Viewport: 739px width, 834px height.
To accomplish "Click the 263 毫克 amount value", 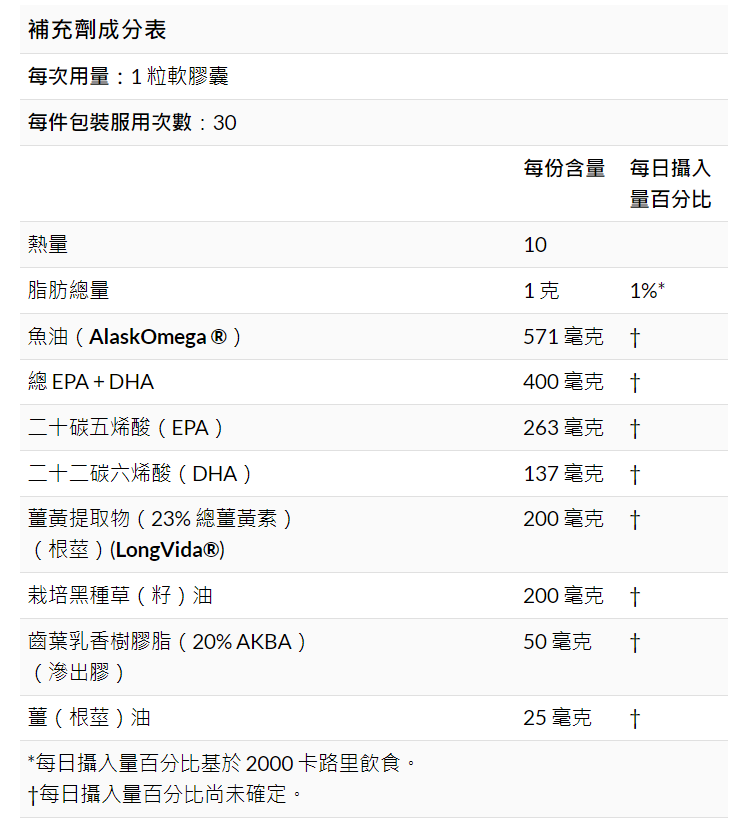I will (x=563, y=428).
